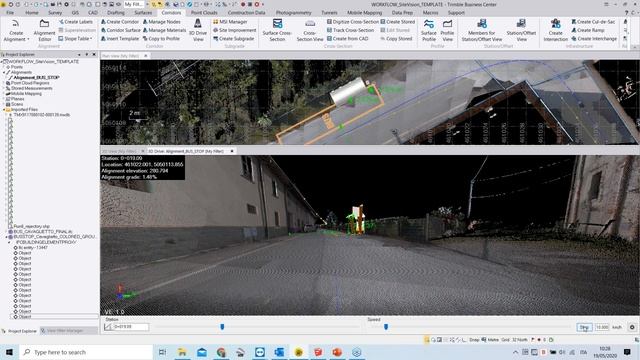The height and width of the screenshot is (360, 640).
Task: Click Create Cul-de-Sac
Action: [593, 22]
